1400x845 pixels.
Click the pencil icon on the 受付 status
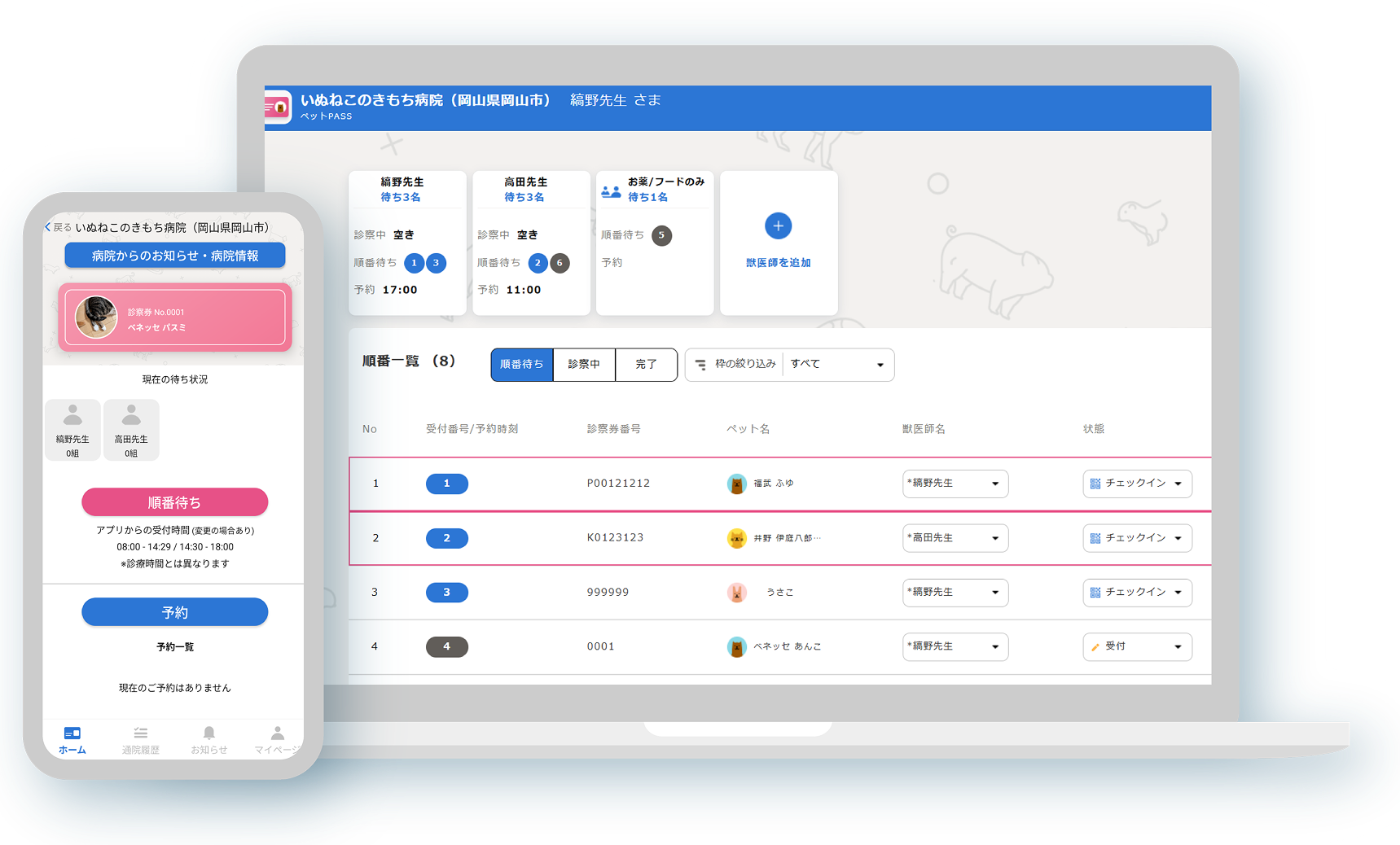click(x=1095, y=646)
